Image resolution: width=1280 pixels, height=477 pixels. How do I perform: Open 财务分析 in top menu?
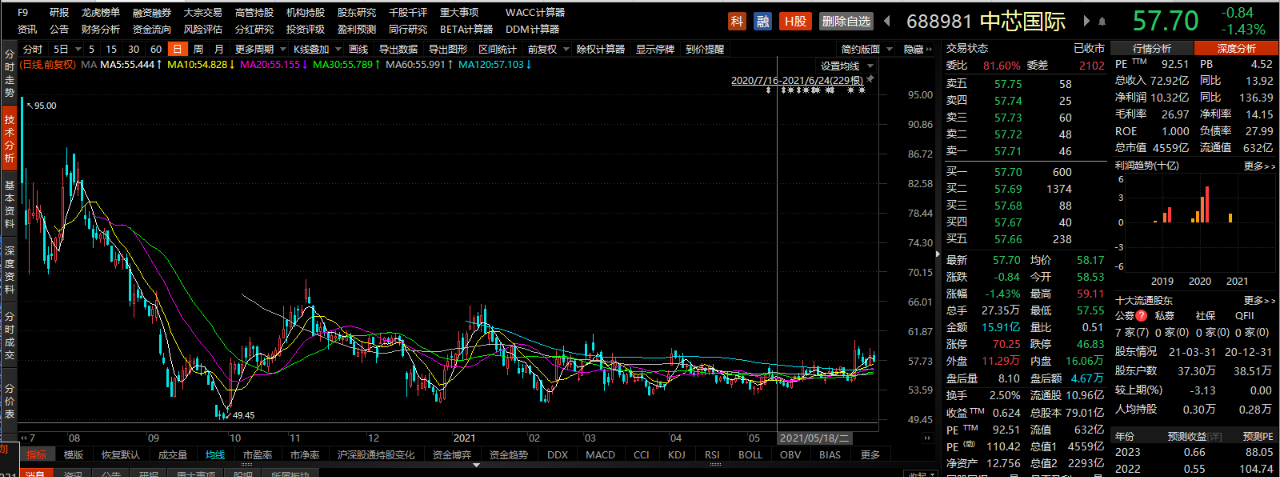click(x=101, y=29)
